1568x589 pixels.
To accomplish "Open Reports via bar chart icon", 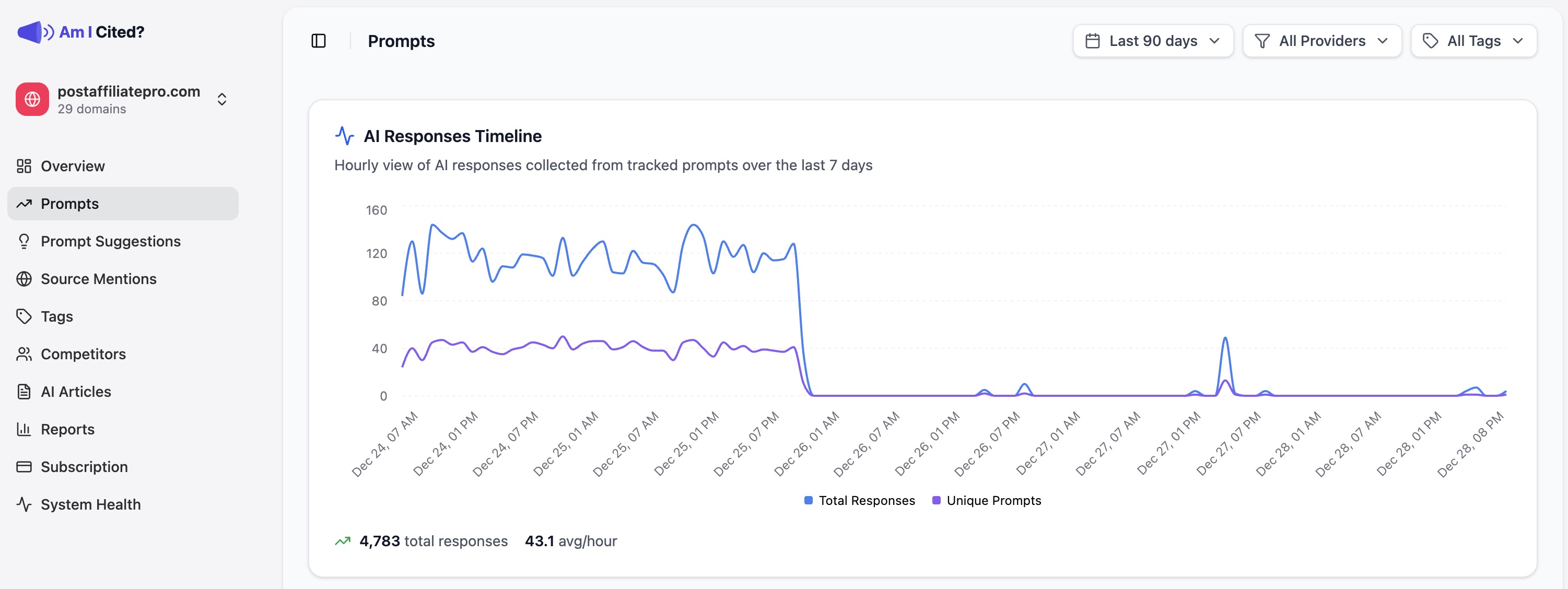I will pyautogui.click(x=25, y=429).
